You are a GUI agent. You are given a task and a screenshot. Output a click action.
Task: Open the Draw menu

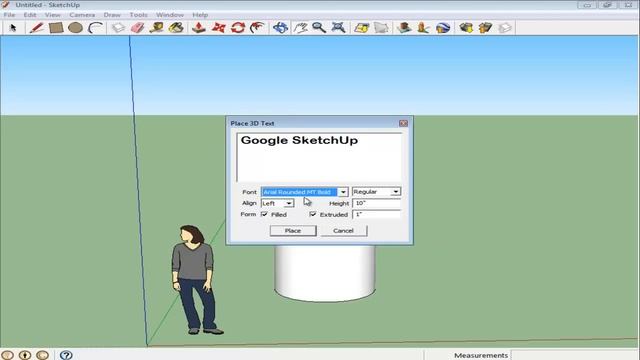pos(112,15)
